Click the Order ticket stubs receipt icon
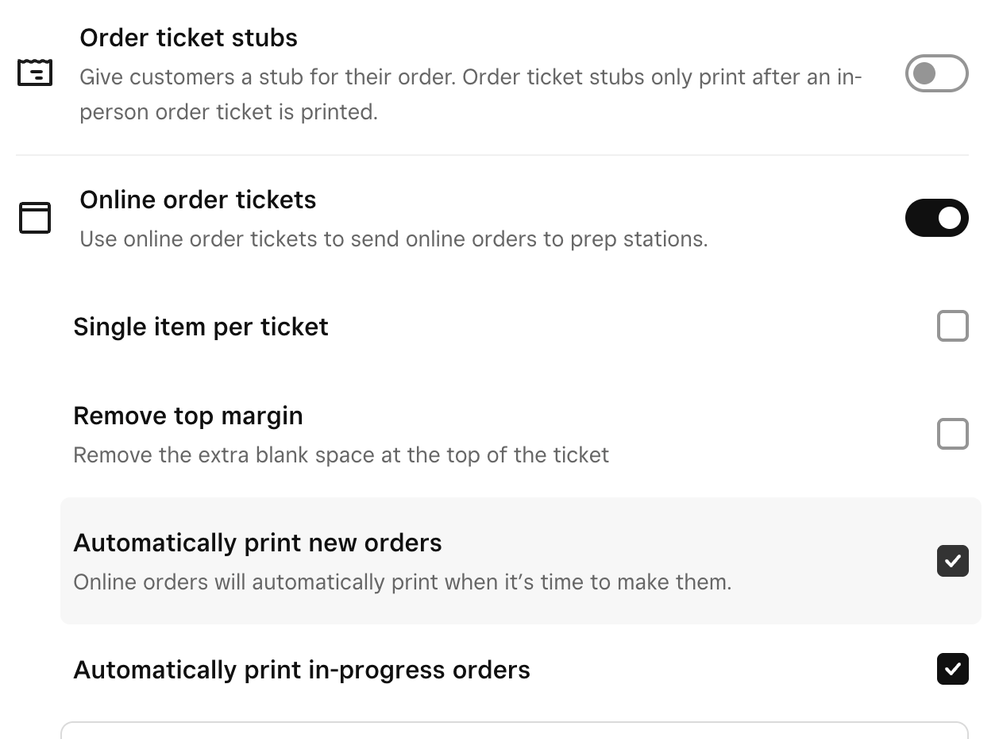Viewport: 999px width, 739px height. tap(35, 74)
